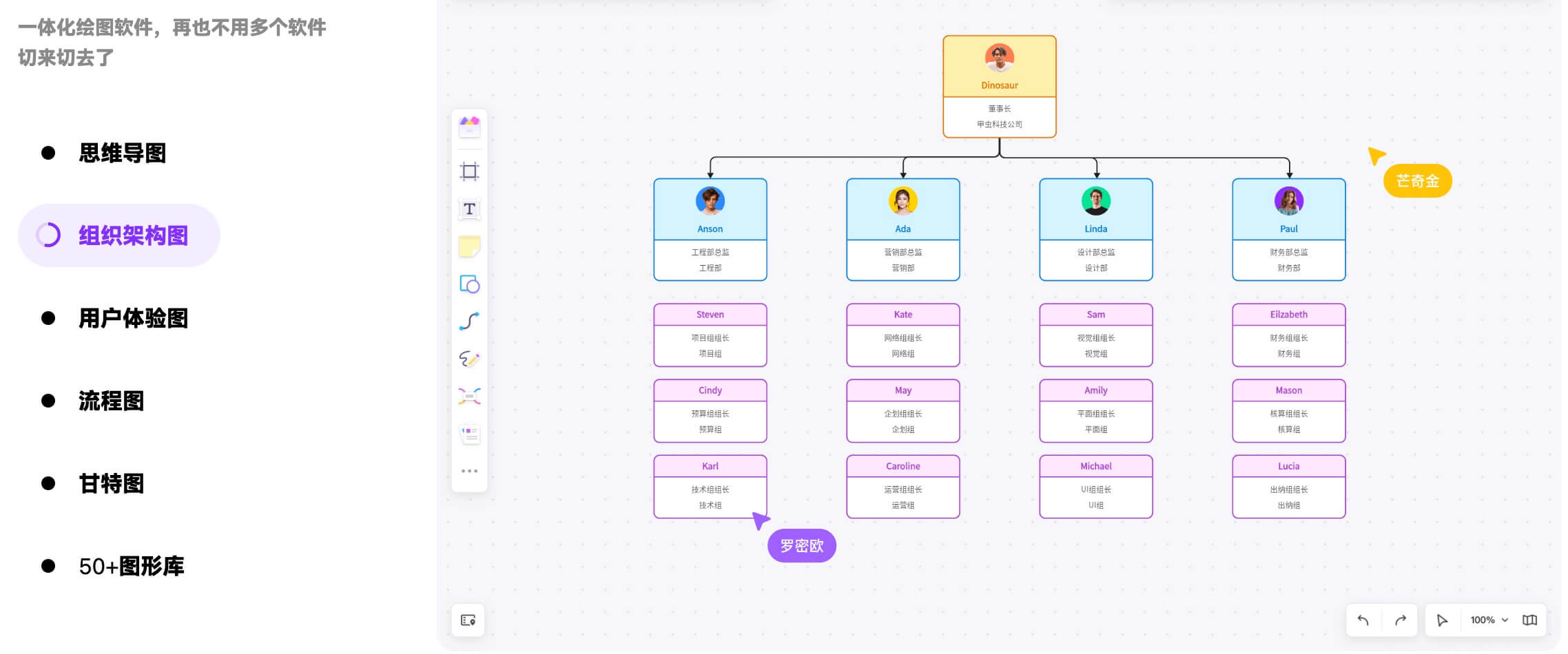
Task: Select the Steven card header
Action: point(710,315)
